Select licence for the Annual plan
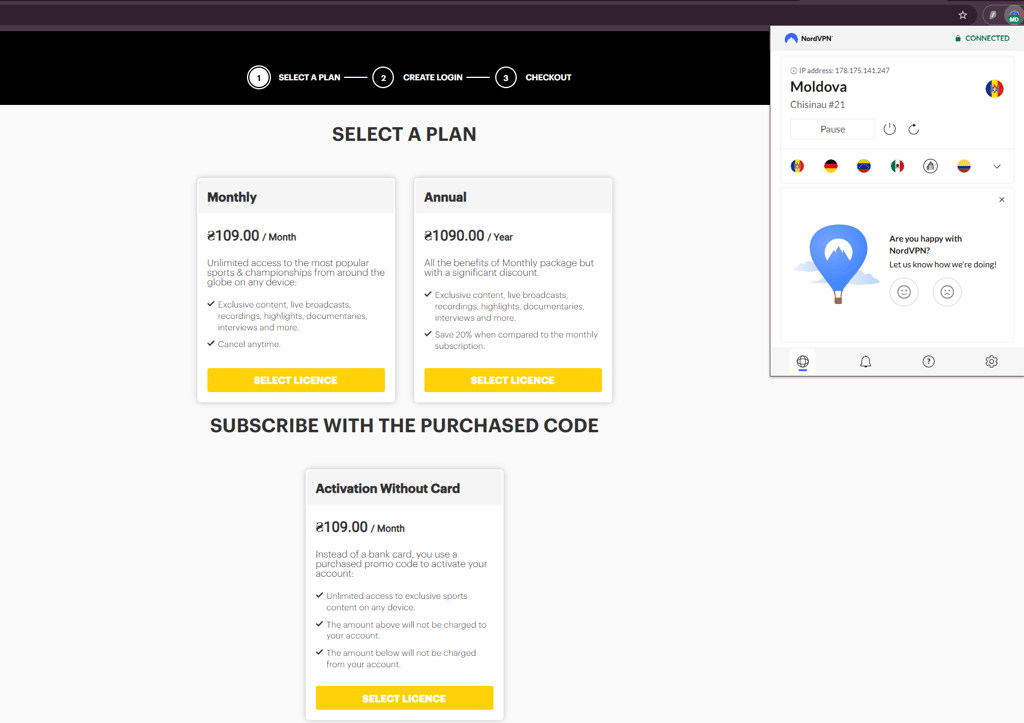Image resolution: width=1024 pixels, height=723 pixels. [x=513, y=380]
